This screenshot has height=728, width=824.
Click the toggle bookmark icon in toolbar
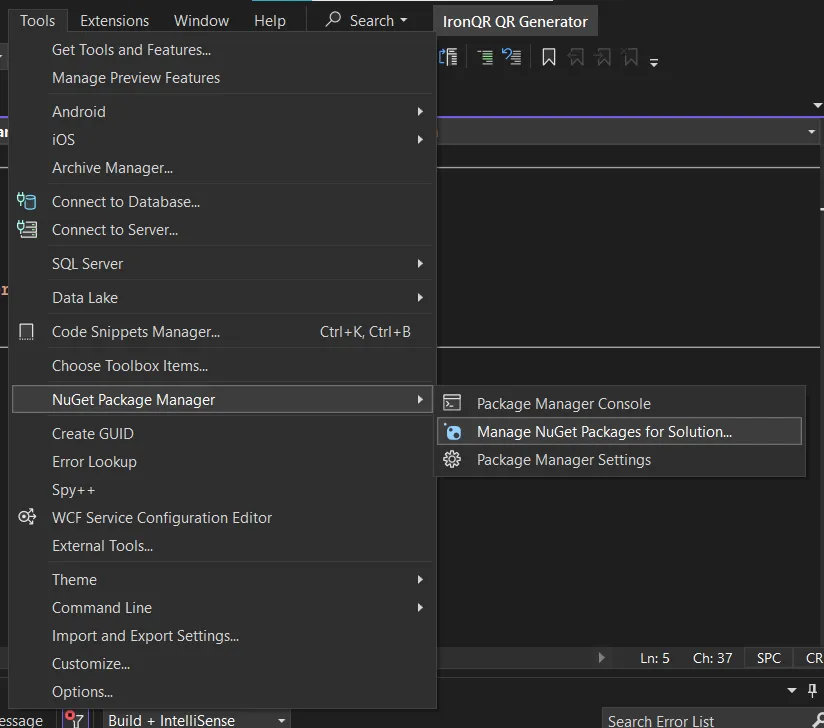pyautogui.click(x=549, y=58)
